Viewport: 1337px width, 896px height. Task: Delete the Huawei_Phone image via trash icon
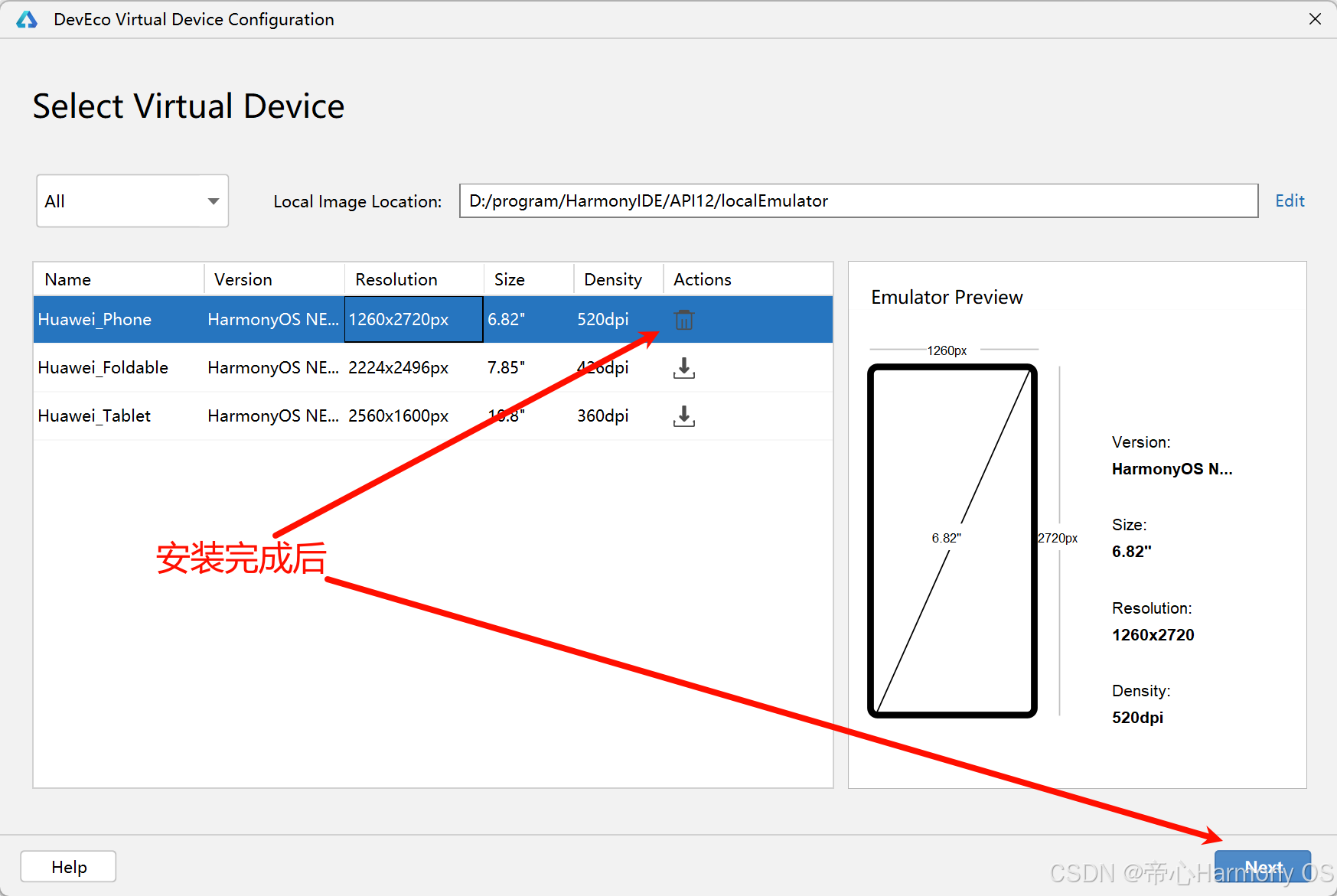click(684, 320)
